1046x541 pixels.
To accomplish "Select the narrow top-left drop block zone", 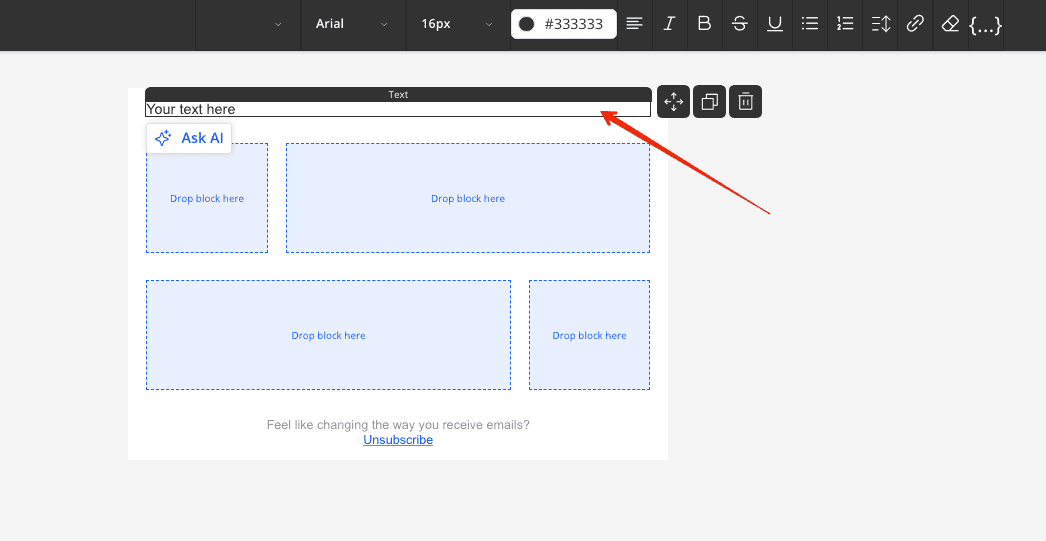I will (x=207, y=198).
